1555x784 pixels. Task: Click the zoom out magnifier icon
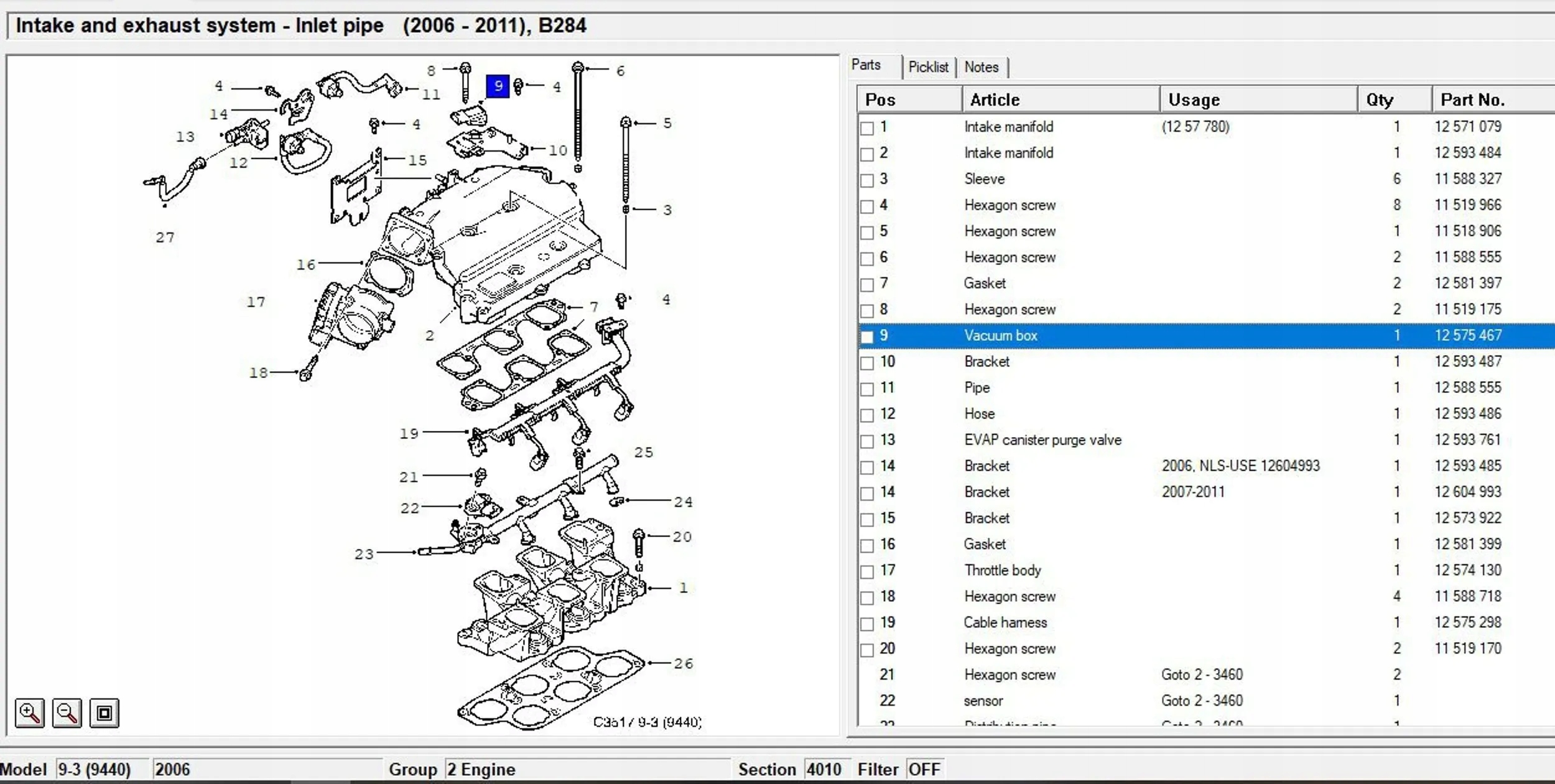(x=67, y=713)
